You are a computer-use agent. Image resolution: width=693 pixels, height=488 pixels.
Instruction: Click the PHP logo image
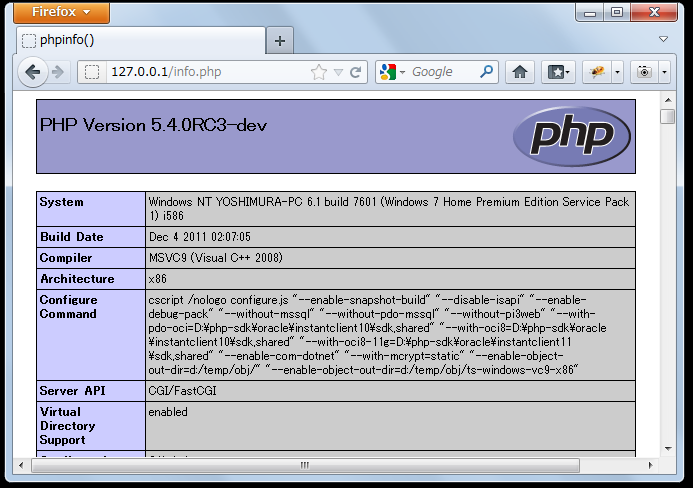pyautogui.click(x=572, y=136)
